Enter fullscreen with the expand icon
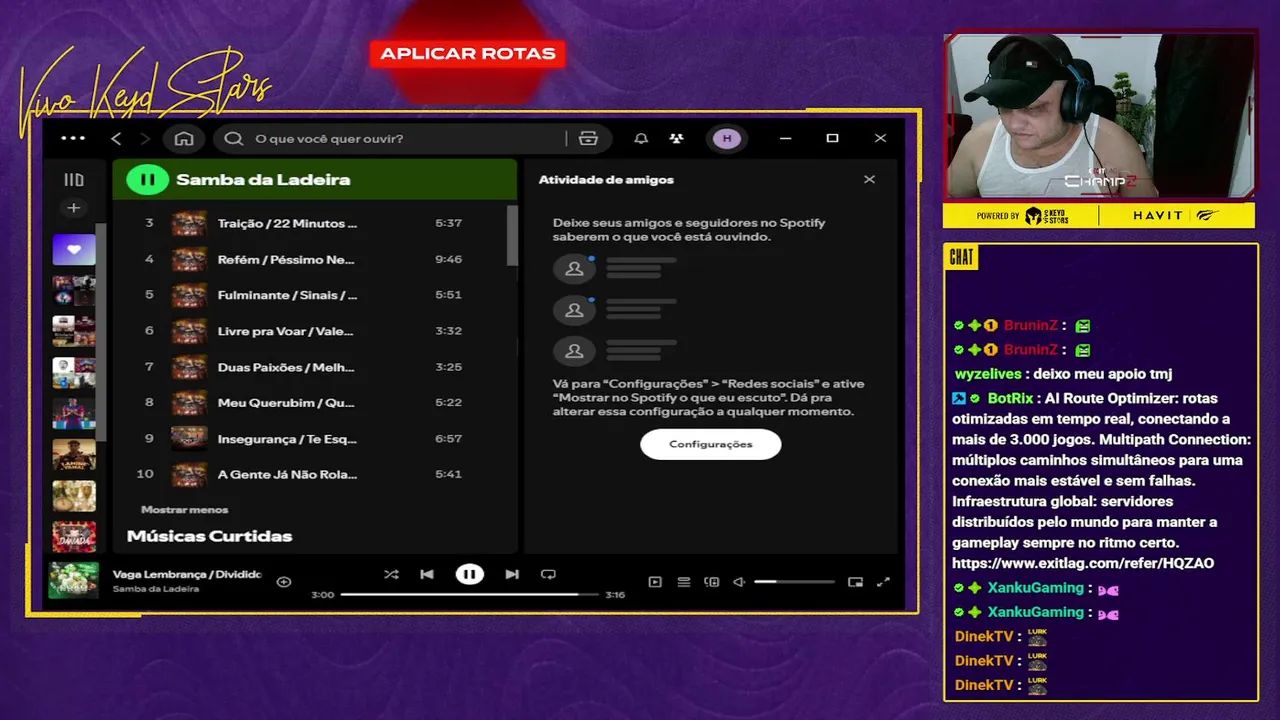This screenshot has width=1280, height=720. pos(883,581)
